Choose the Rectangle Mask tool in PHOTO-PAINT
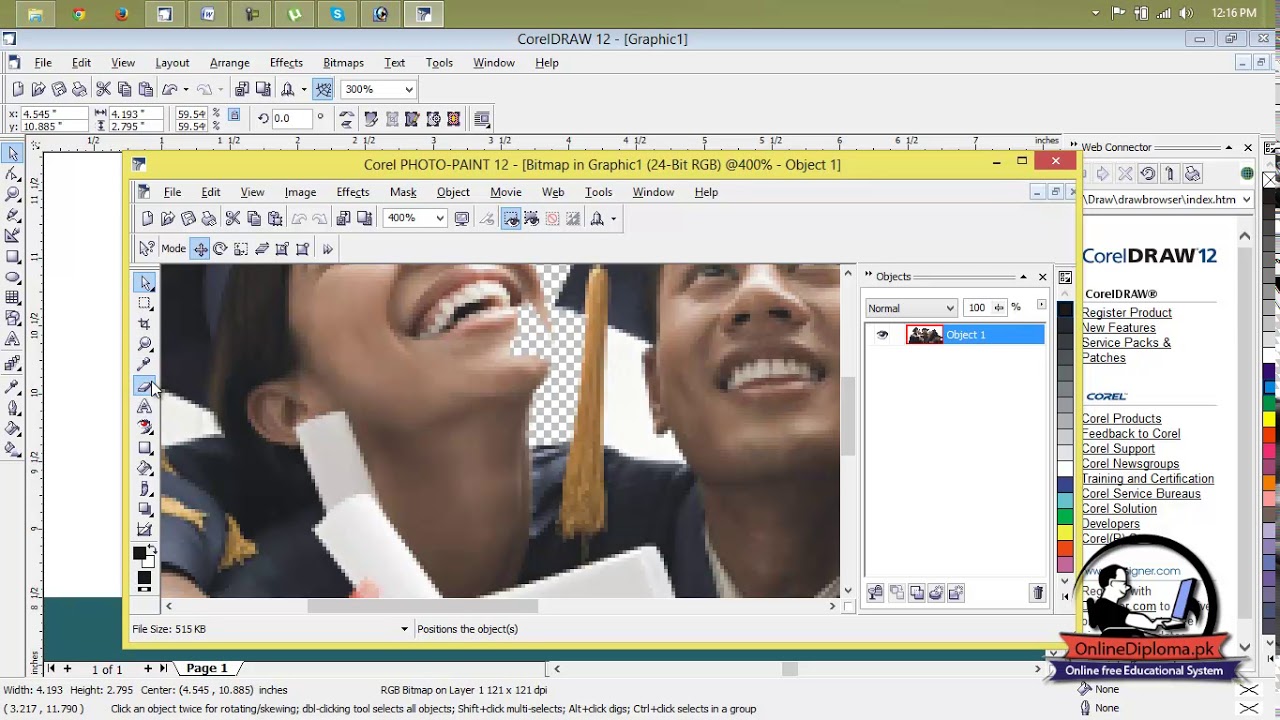 (145, 303)
